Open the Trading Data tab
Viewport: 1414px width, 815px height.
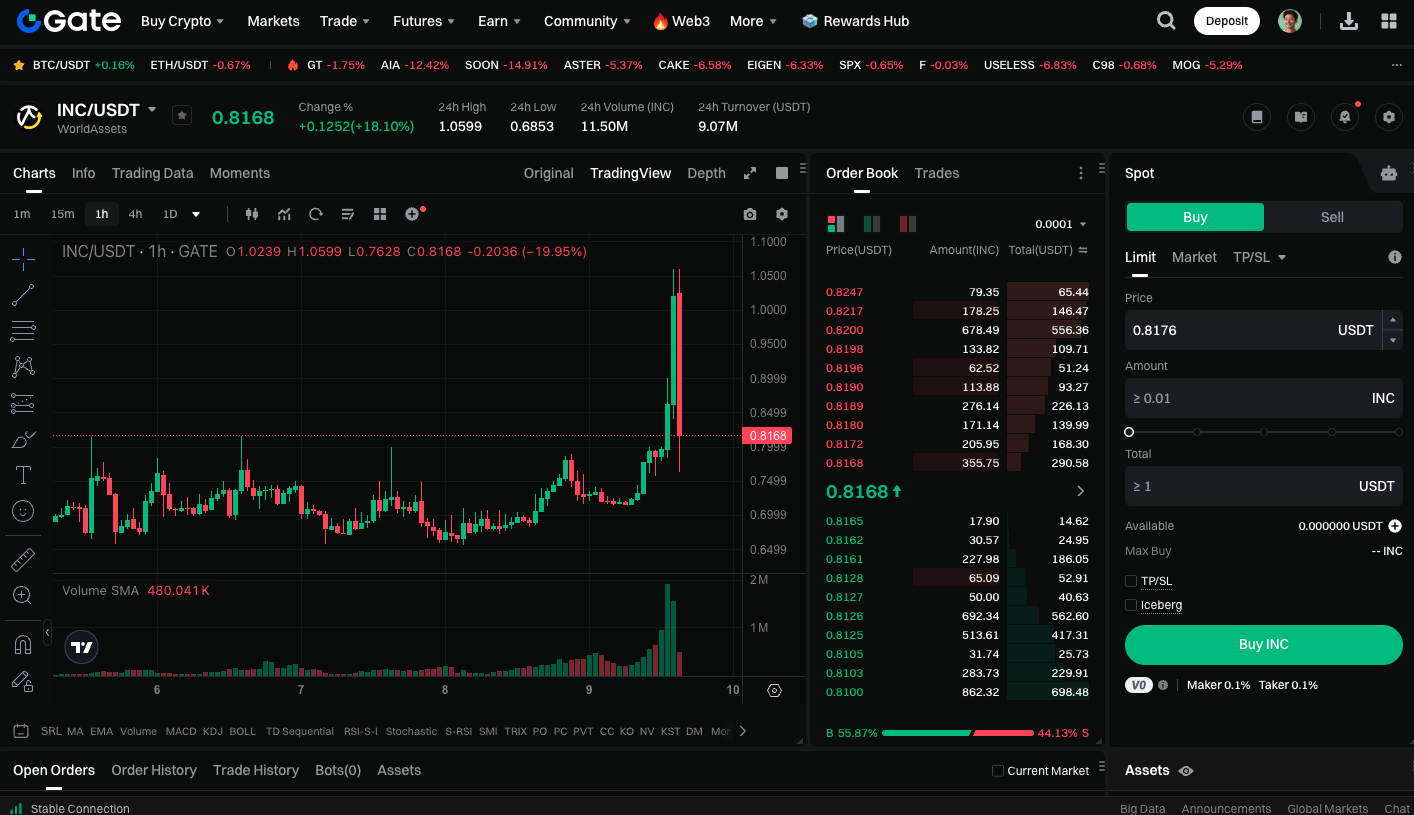point(153,173)
